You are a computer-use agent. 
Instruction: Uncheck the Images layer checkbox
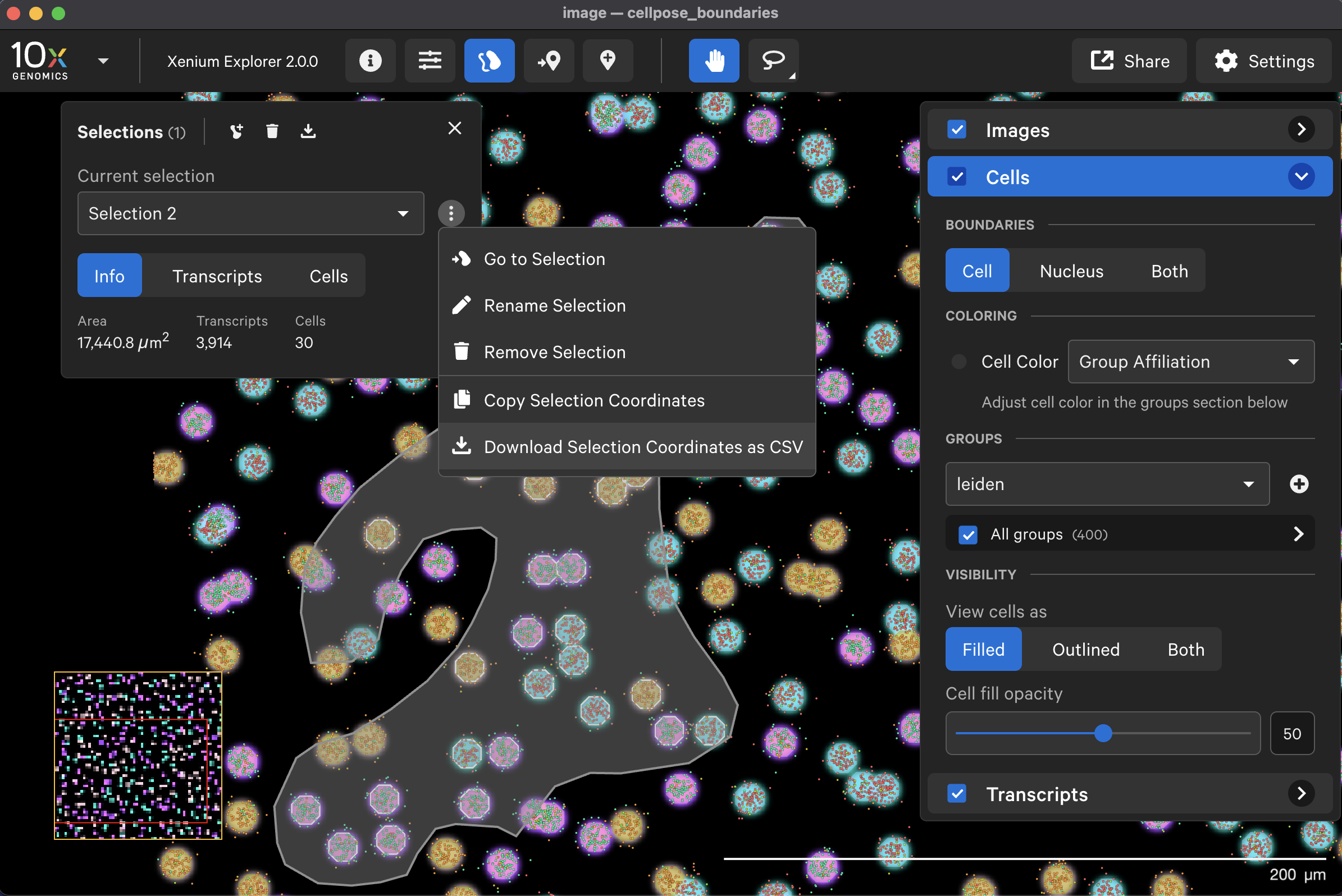tap(957, 130)
